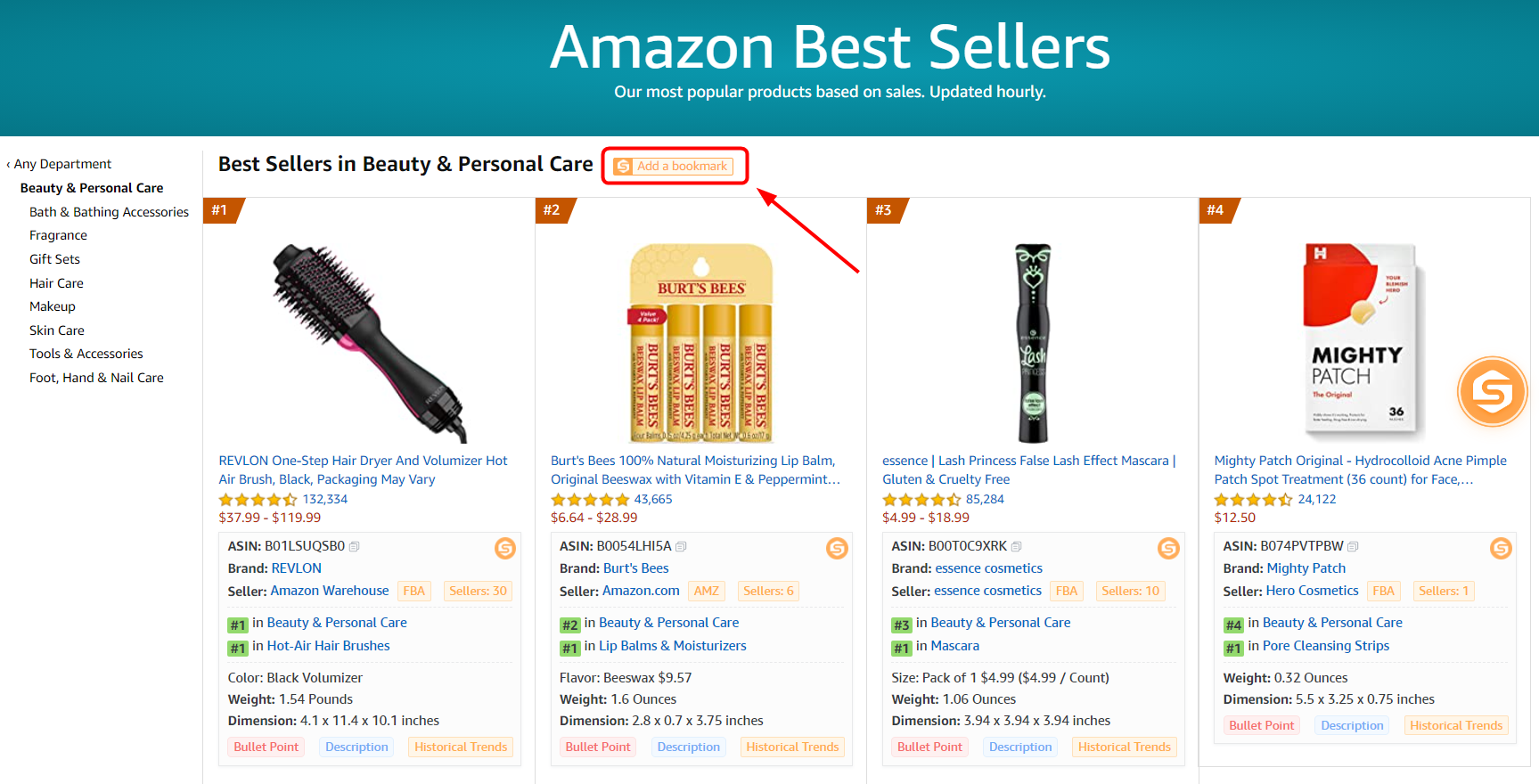This screenshot has width=1539, height=784.
Task: Click the large floating orange S extension icon
Action: click(x=1492, y=391)
